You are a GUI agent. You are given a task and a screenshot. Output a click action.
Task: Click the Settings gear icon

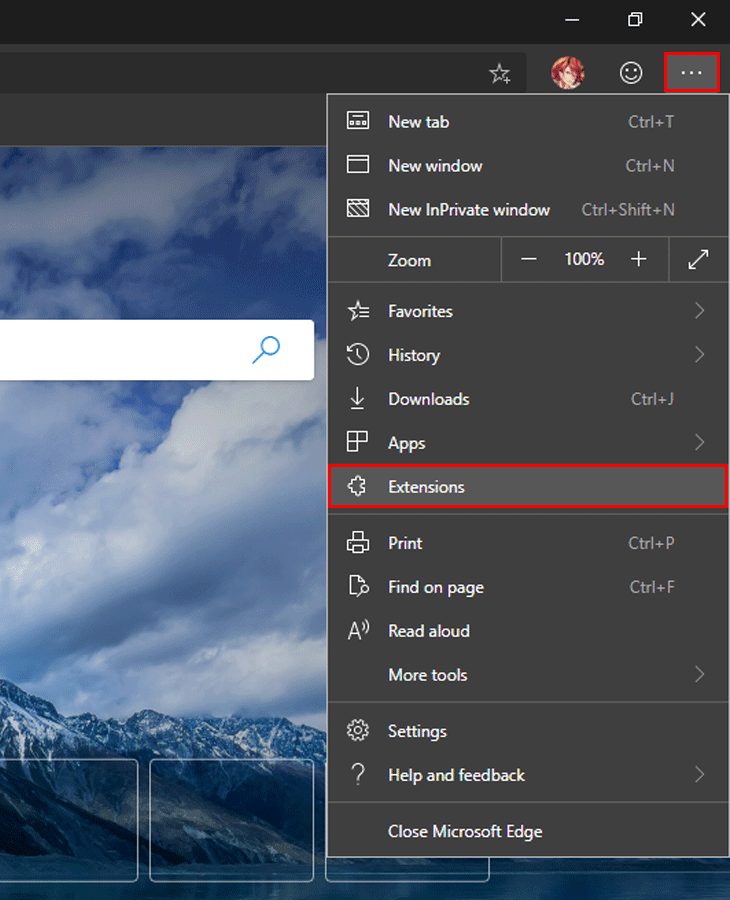358,730
